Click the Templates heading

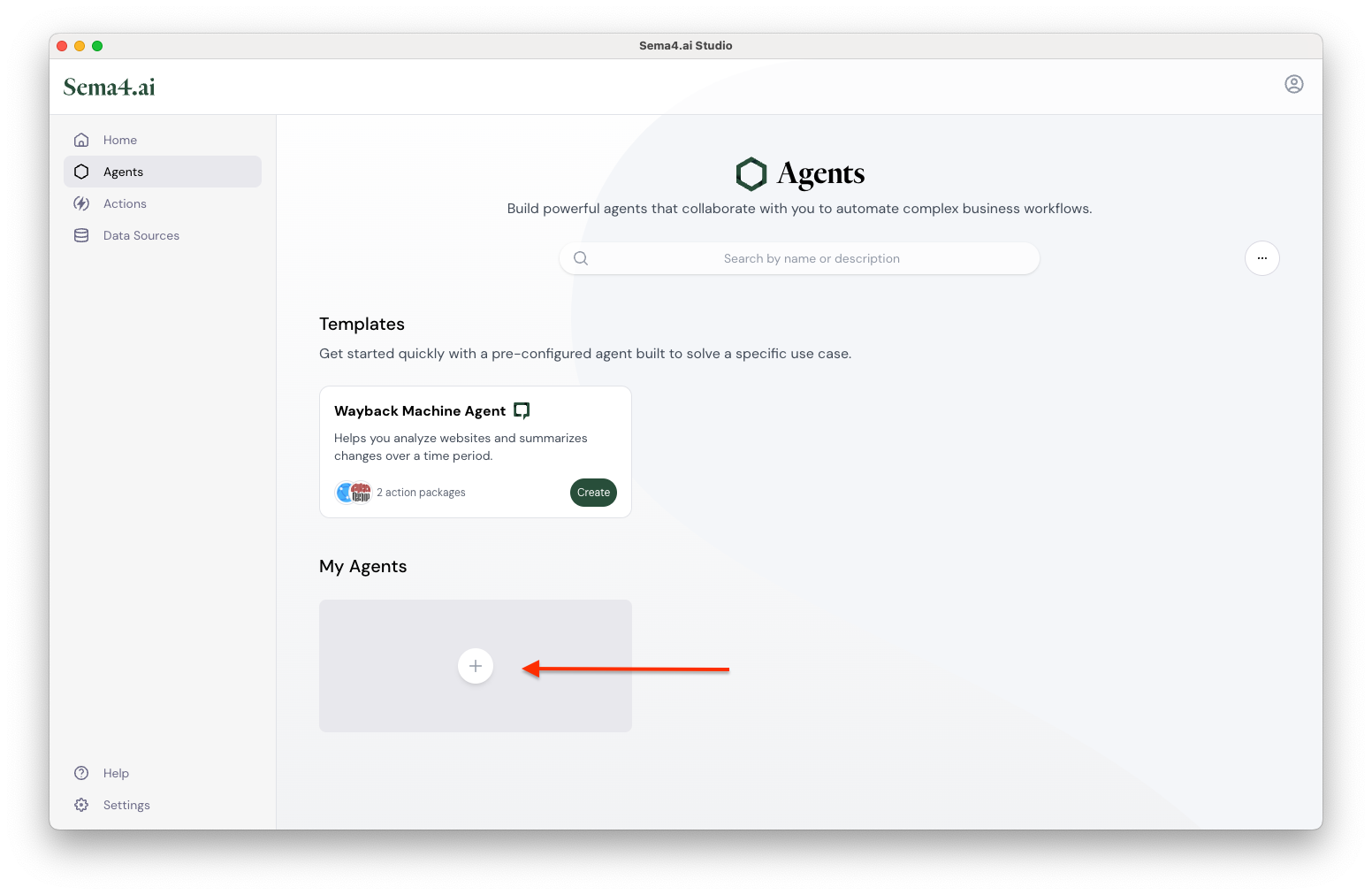362,324
